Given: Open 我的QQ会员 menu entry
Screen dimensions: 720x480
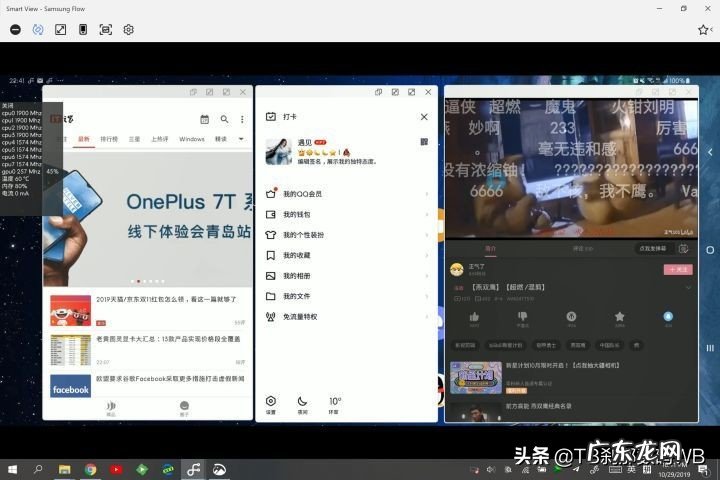Looking at the screenshot, I should pos(347,194).
